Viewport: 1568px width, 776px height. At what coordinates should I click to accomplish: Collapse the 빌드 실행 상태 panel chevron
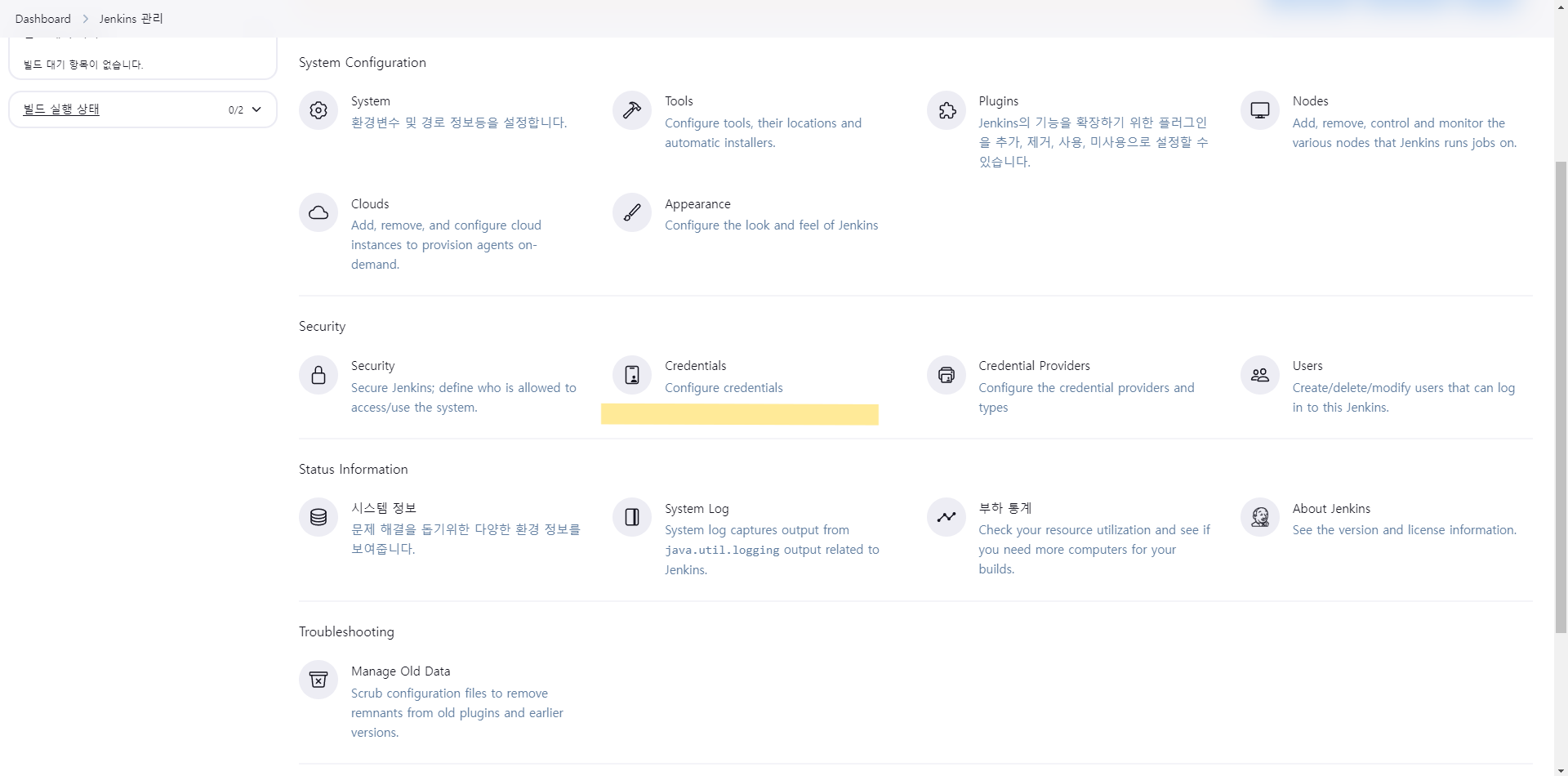click(256, 109)
